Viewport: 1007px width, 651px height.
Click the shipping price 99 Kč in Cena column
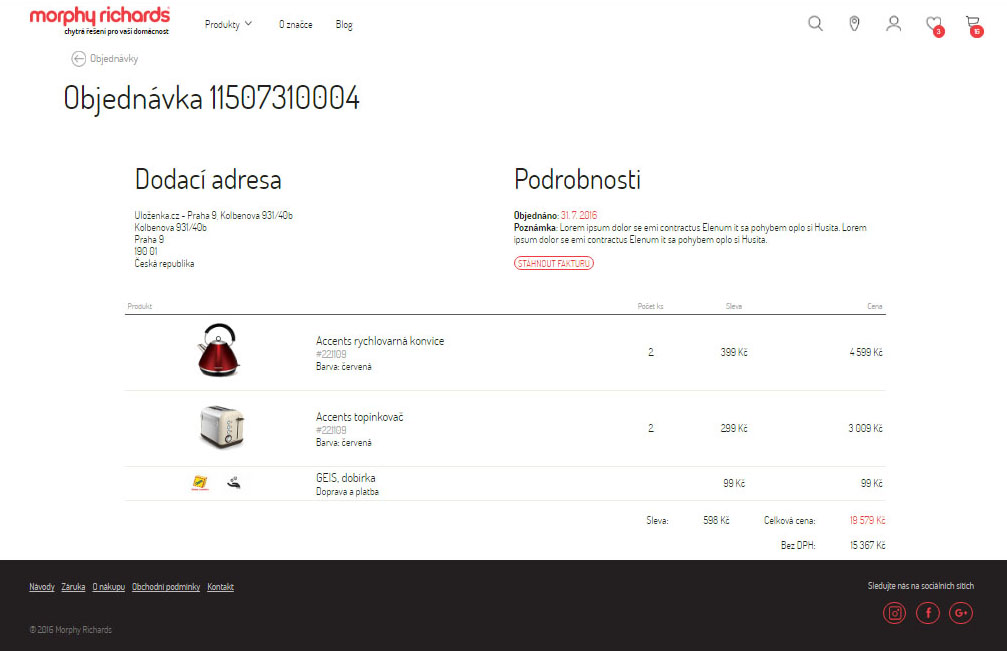pos(871,483)
